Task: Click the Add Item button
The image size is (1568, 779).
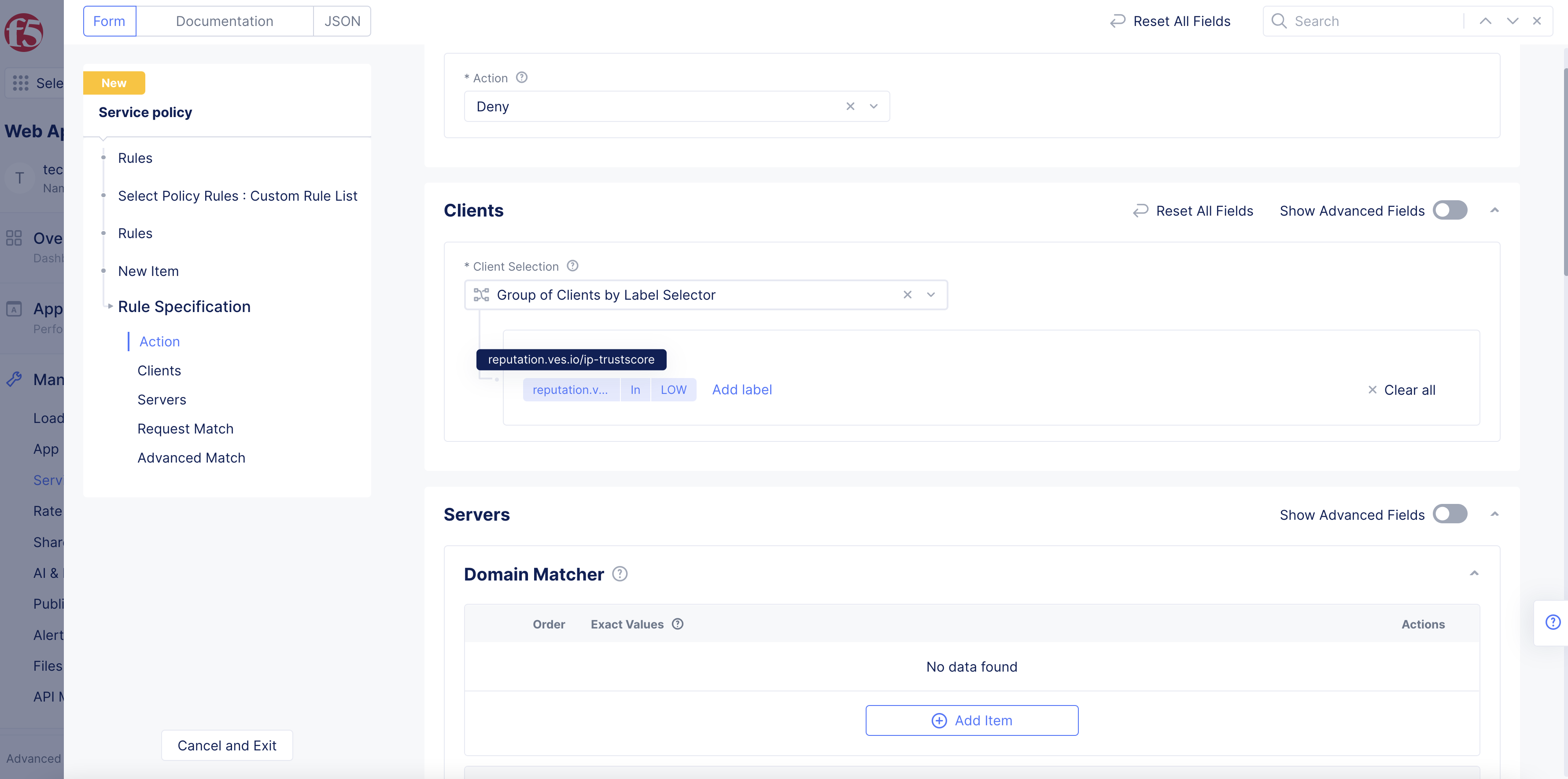Action: (971, 720)
